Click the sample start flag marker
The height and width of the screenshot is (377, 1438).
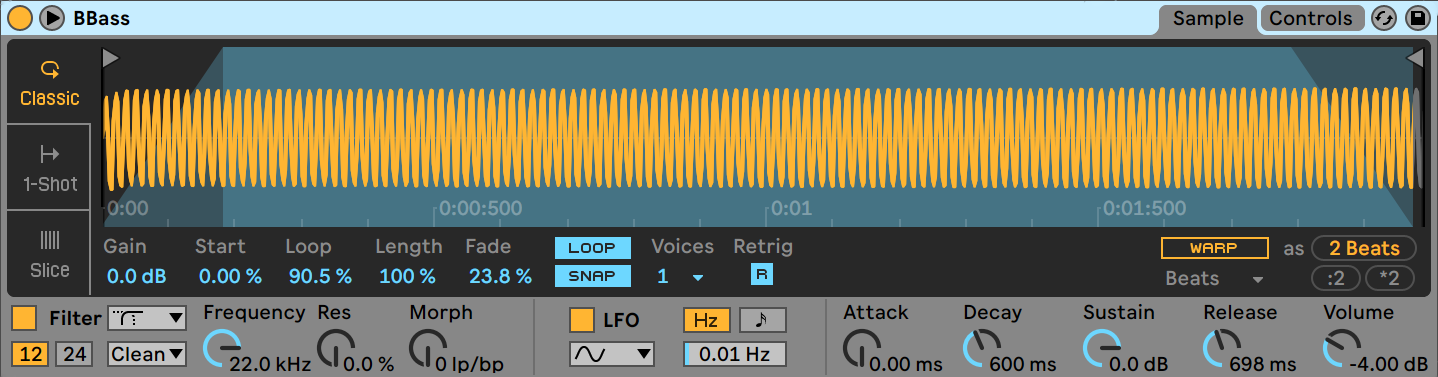[110, 59]
